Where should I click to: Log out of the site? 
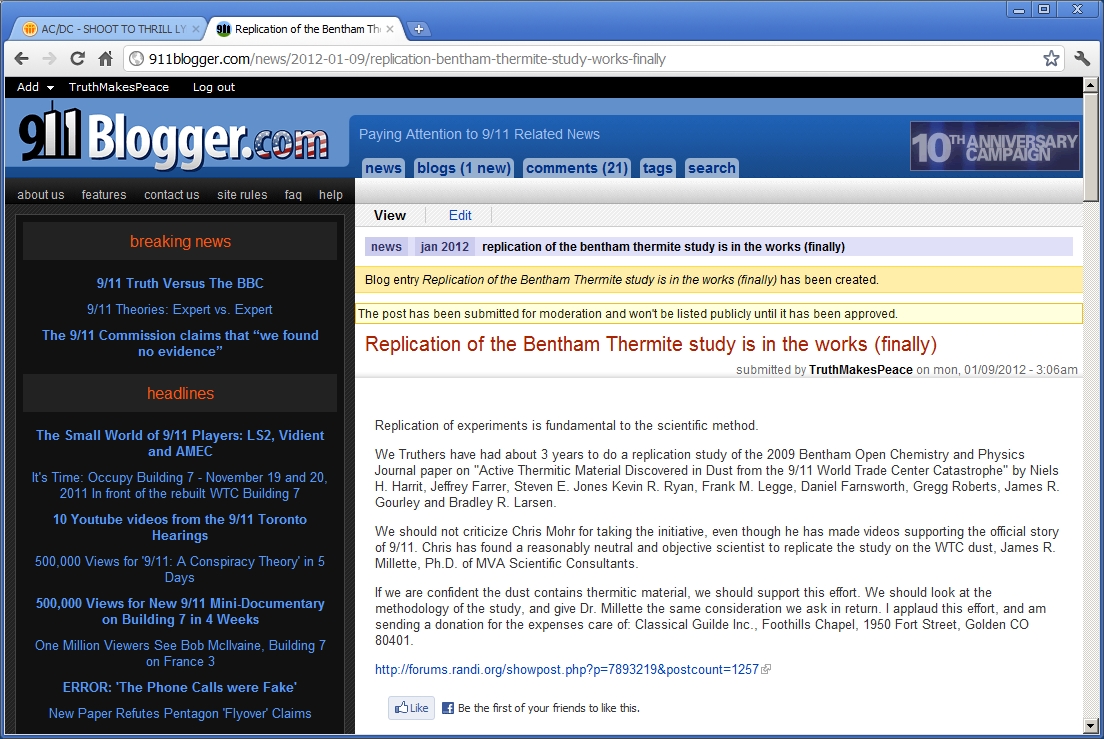click(214, 87)
